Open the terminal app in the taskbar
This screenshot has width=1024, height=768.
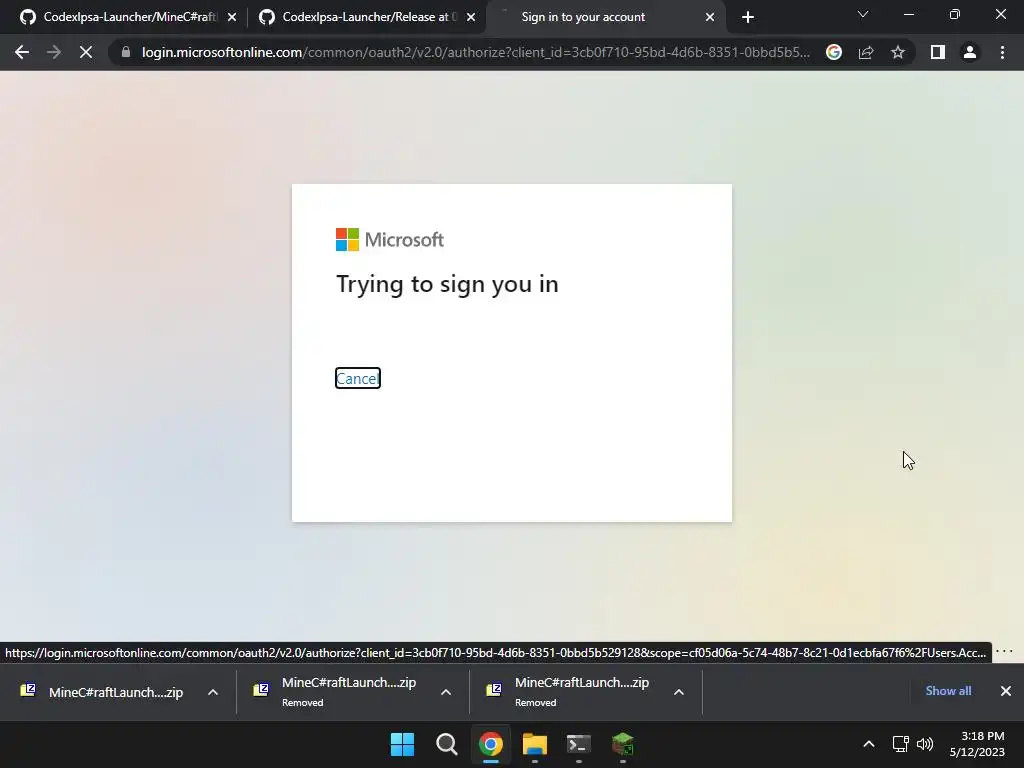(579, 744)
